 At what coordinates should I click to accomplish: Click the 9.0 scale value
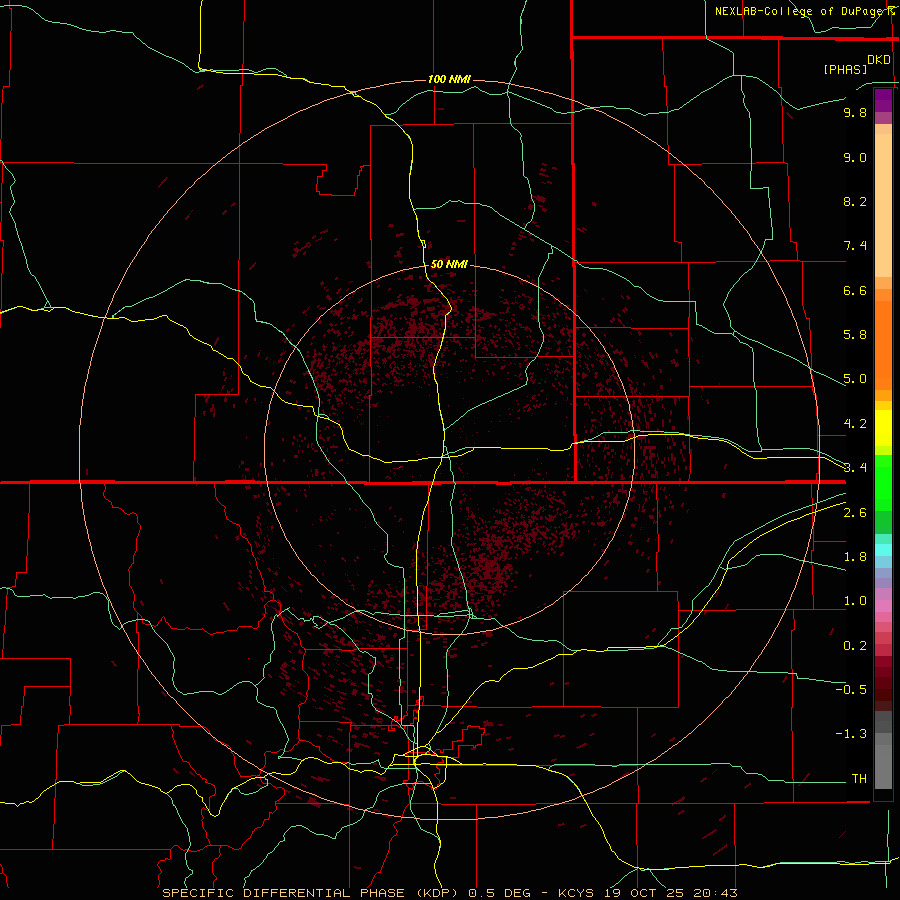[x=855, y=157]
